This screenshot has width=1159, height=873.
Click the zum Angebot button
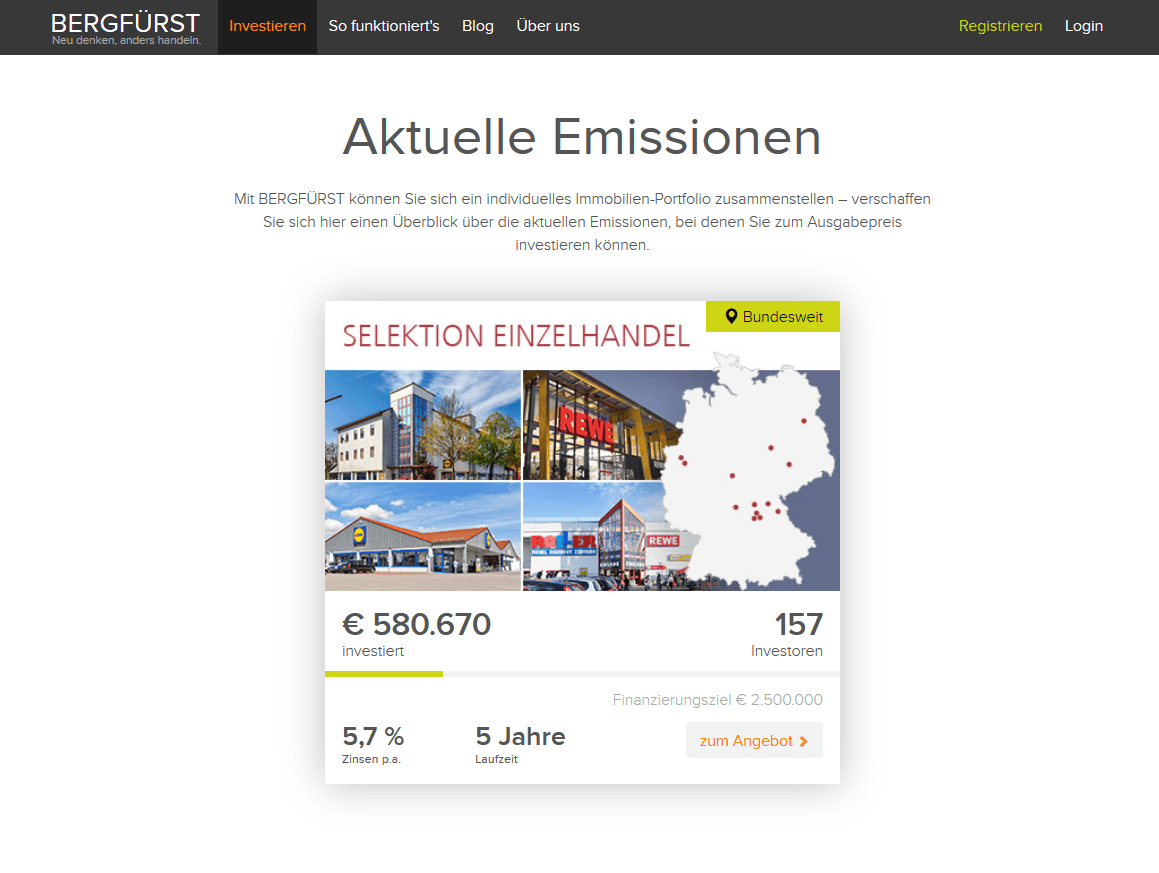754,741
